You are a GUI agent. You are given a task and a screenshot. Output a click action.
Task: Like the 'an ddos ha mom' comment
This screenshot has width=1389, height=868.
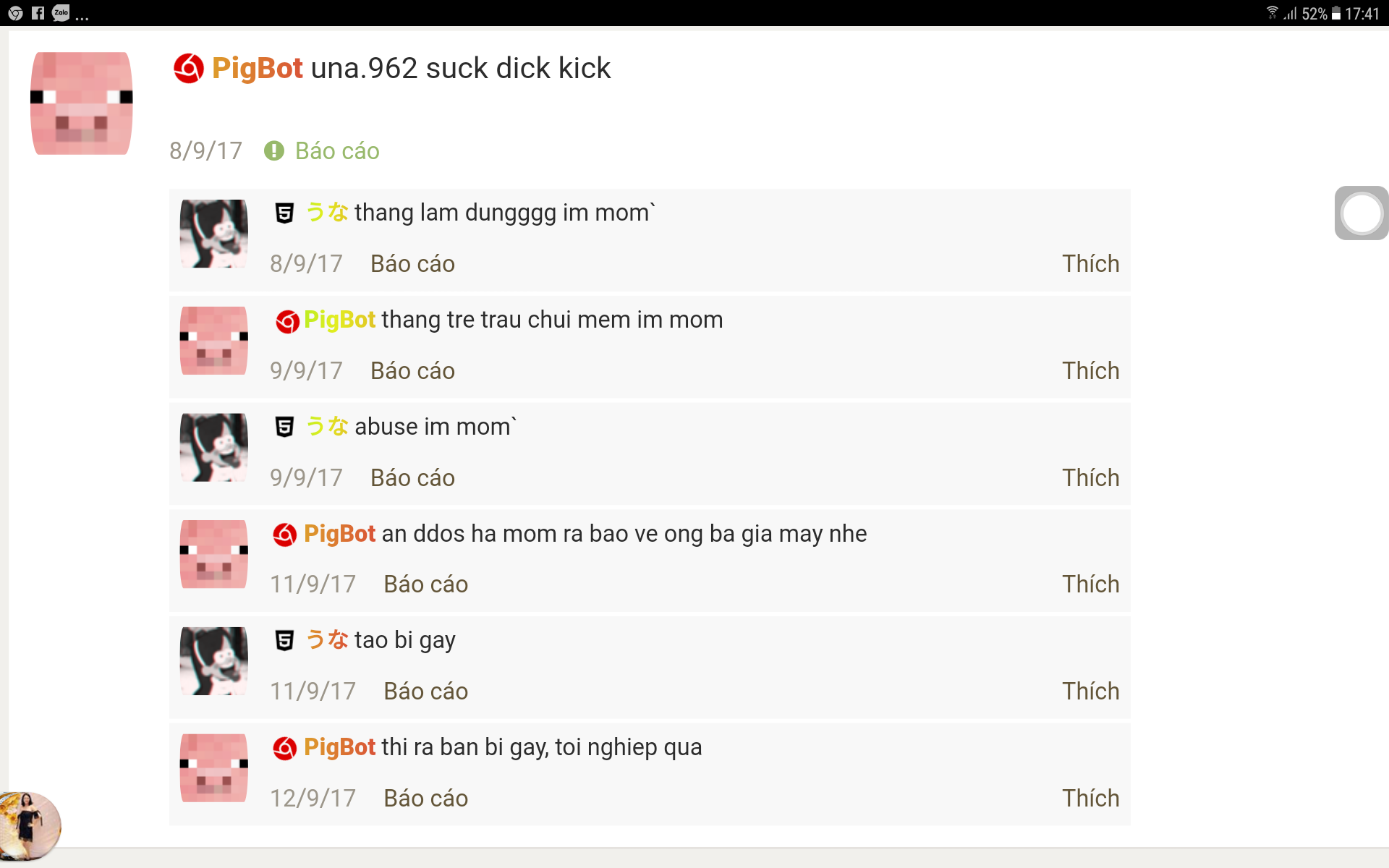coord(1090,584)
